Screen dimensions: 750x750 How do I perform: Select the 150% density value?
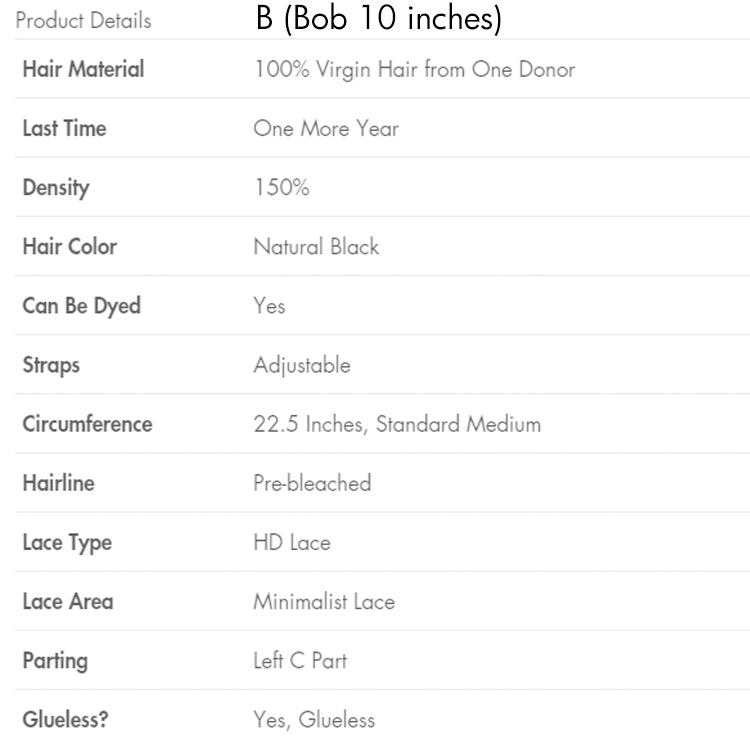point(281,187)
